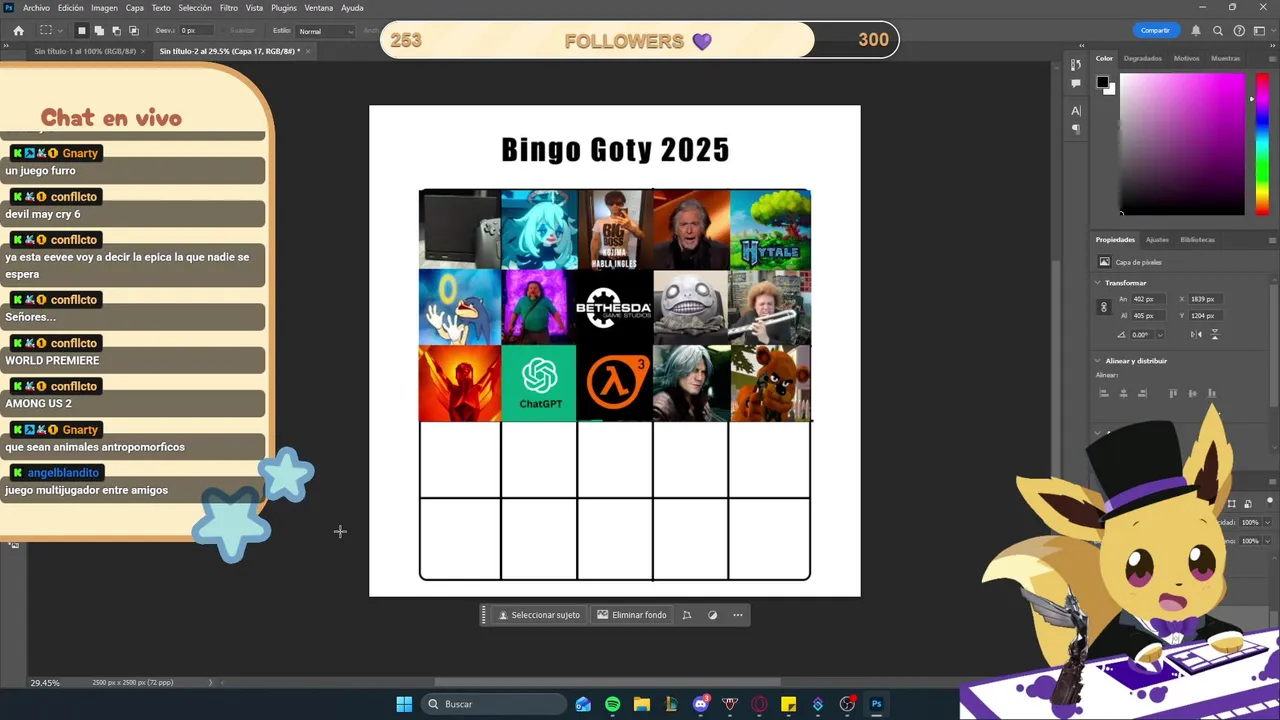Flip vertically in the Transformar section

tap(1215, 334)
